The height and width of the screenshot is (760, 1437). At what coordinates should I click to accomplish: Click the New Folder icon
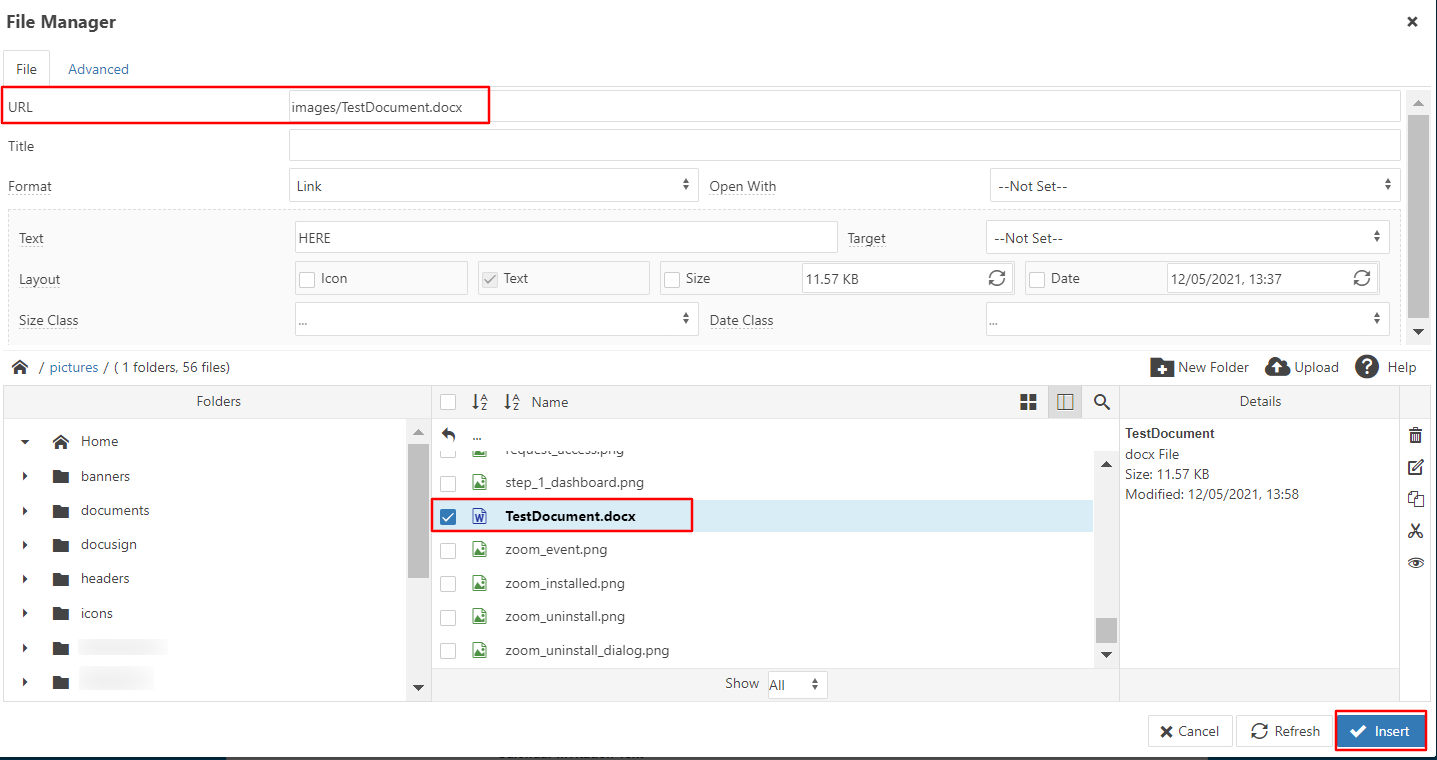click(1162, 367)
